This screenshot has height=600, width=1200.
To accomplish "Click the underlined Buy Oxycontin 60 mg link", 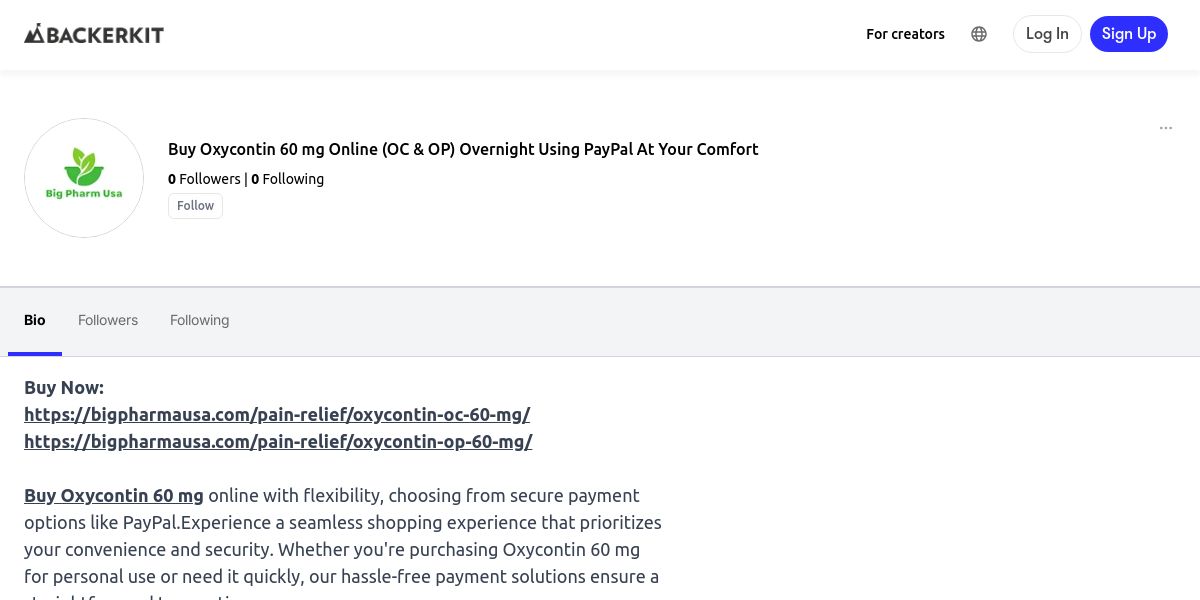I will [114, 495].
